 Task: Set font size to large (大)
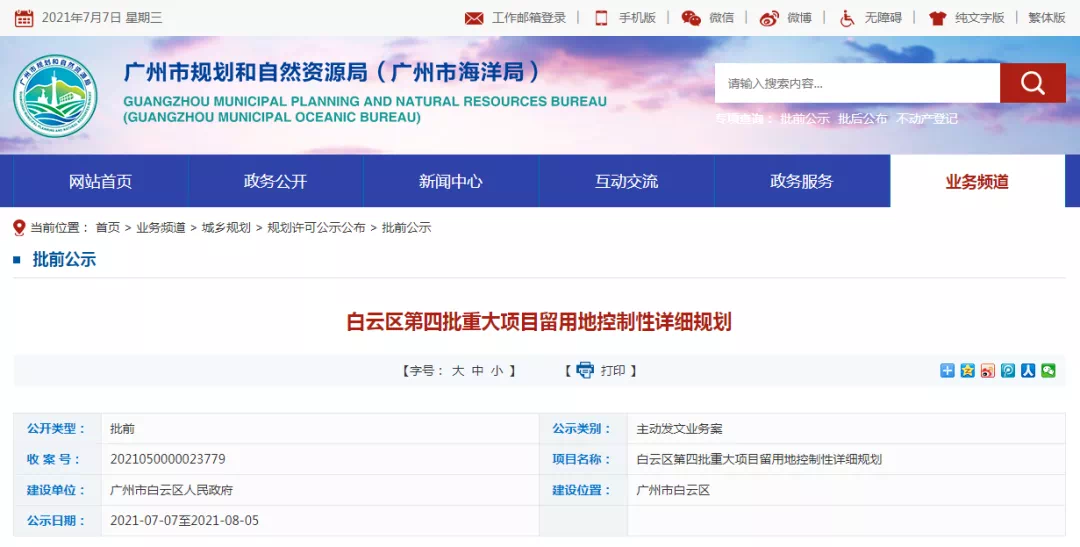point(458,371)
